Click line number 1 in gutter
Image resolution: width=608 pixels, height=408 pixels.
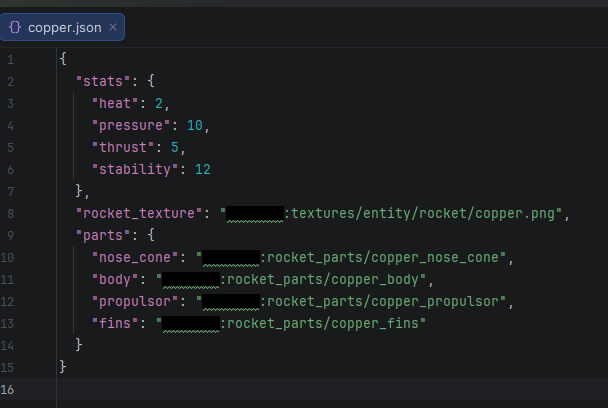(x=10, y=60)
